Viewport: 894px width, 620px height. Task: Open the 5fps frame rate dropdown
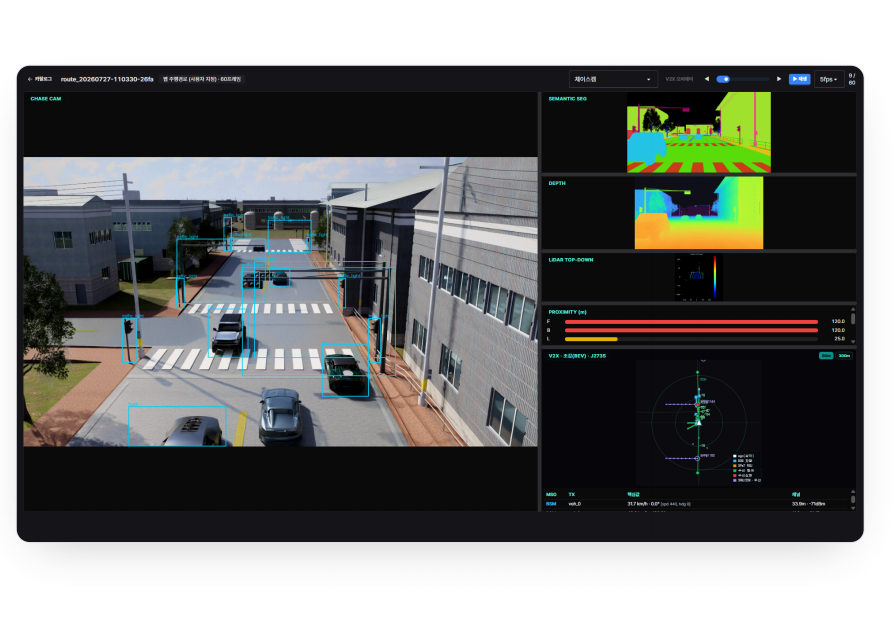click(x=828, y=79)
